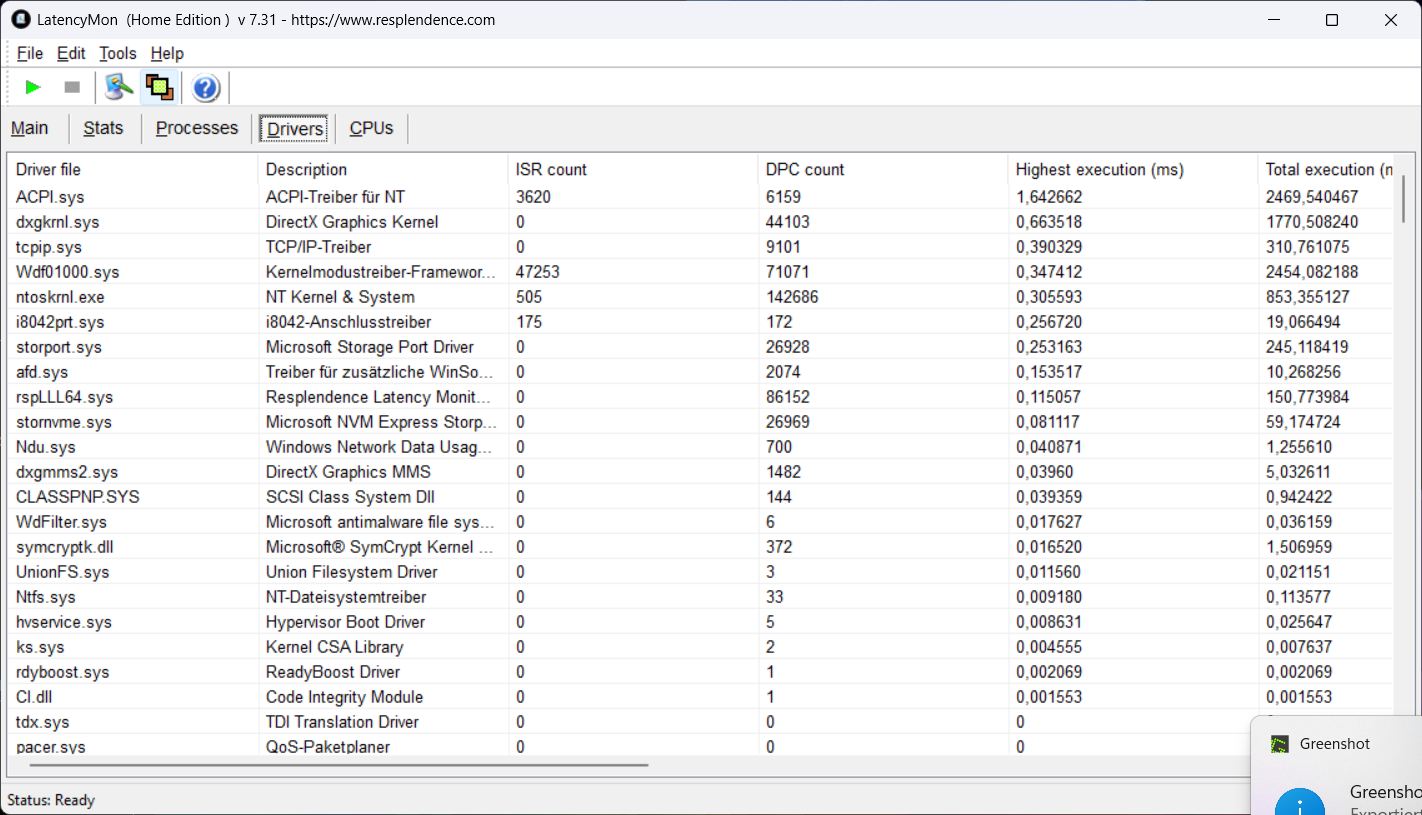This screenshot has height=815, width=1422.
Task: Select the pacer.sys driver row
Action: click(x=629, y=746)
